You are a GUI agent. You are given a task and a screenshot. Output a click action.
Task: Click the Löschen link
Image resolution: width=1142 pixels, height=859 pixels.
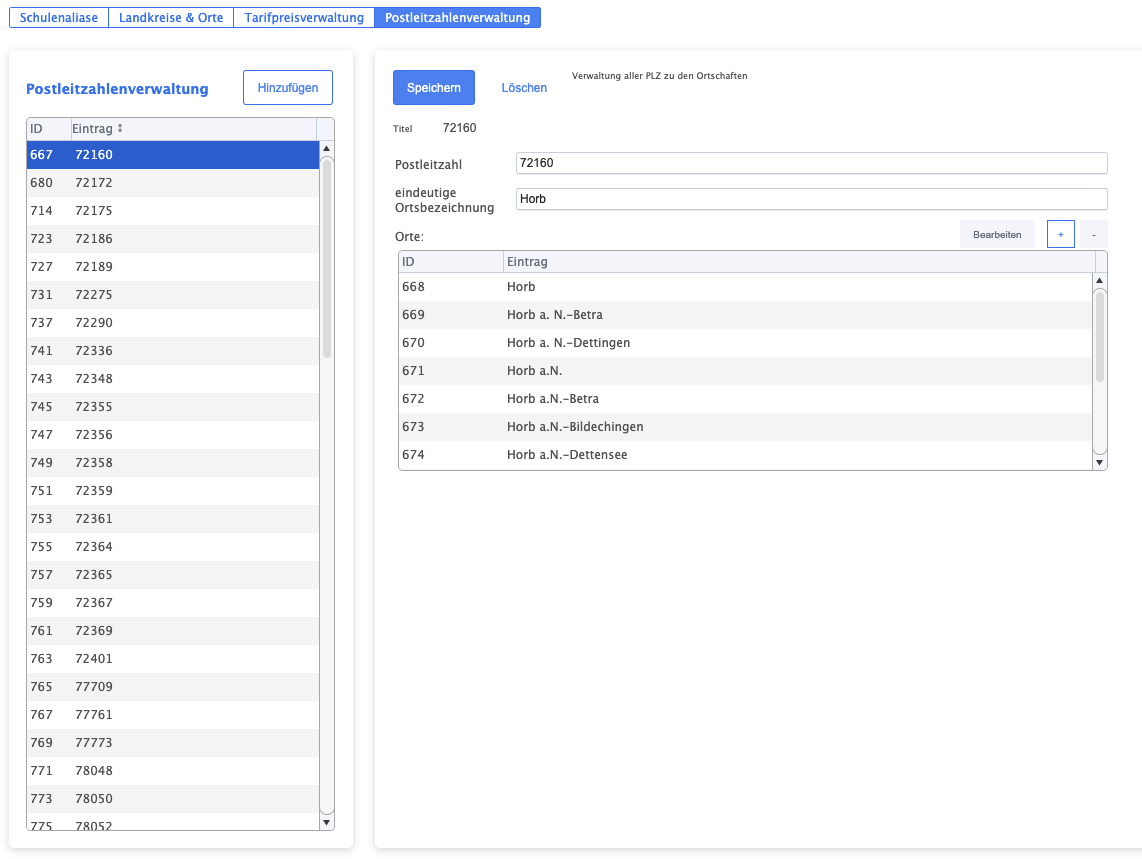524,88
